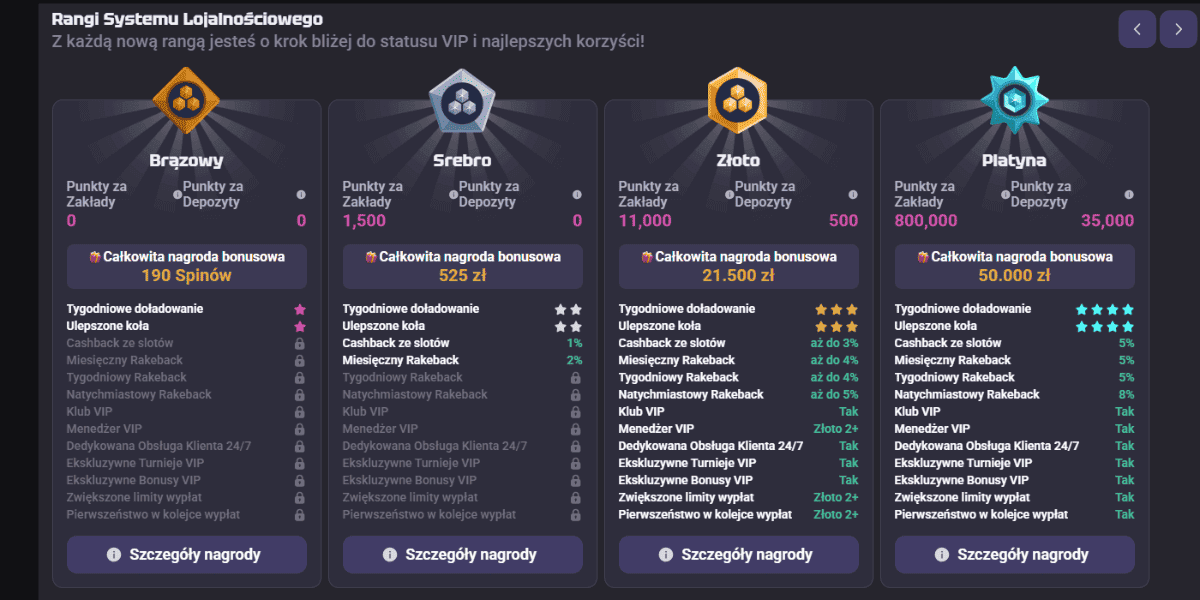Click the 50.000 zł bonus reward box
1200x600 pixels.
[1015, 267]
